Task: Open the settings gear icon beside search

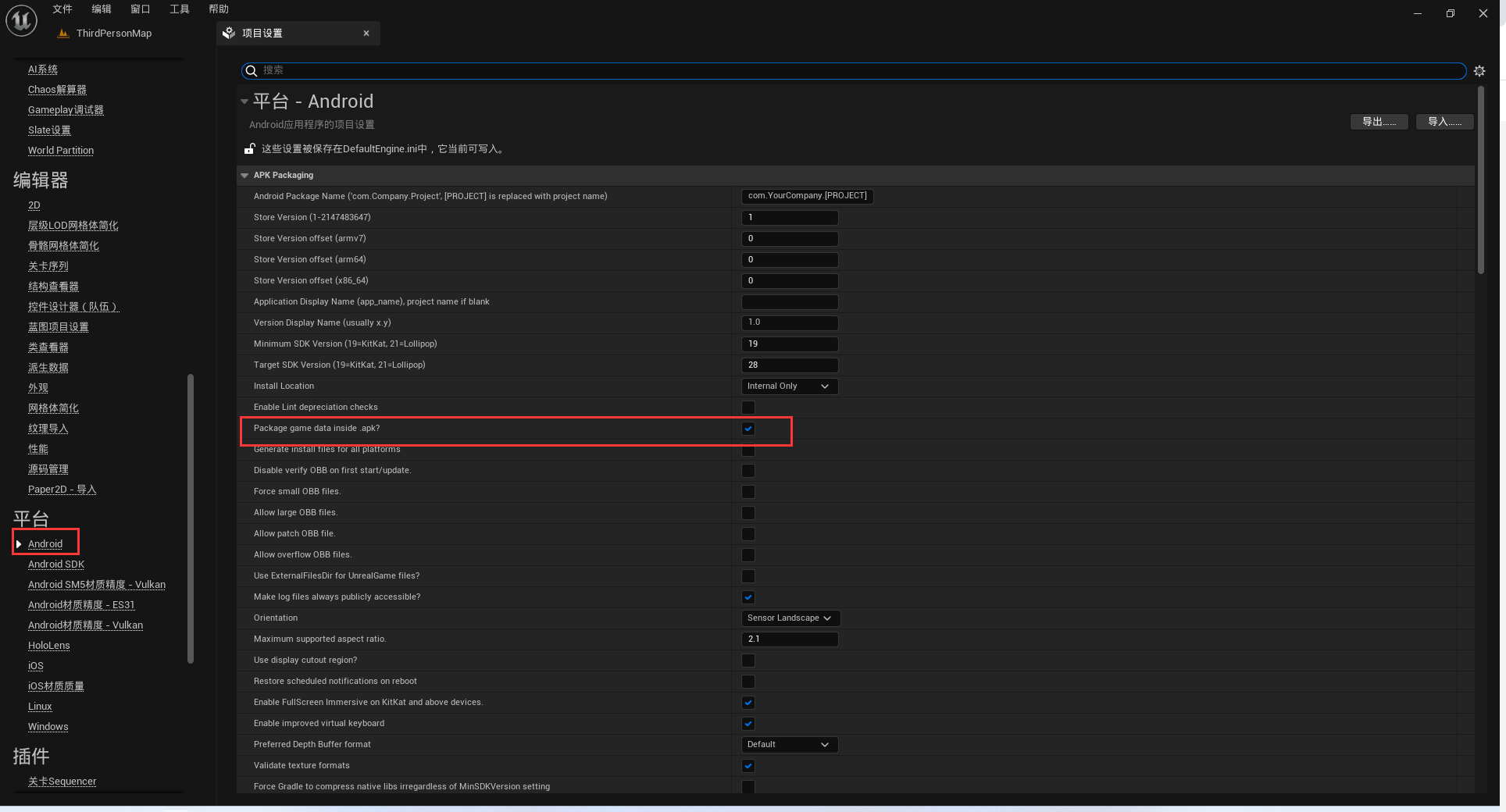Action: coord(1479,71)
